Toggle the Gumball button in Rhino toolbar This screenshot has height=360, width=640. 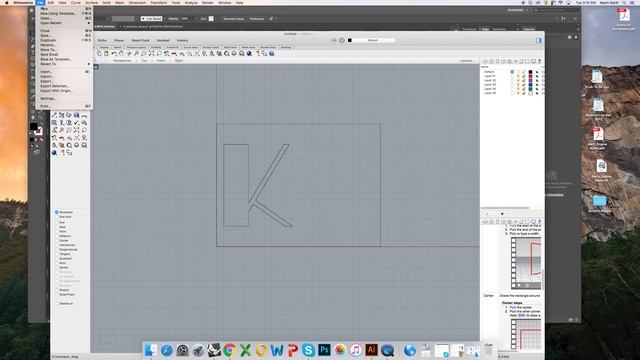(163, 40)
